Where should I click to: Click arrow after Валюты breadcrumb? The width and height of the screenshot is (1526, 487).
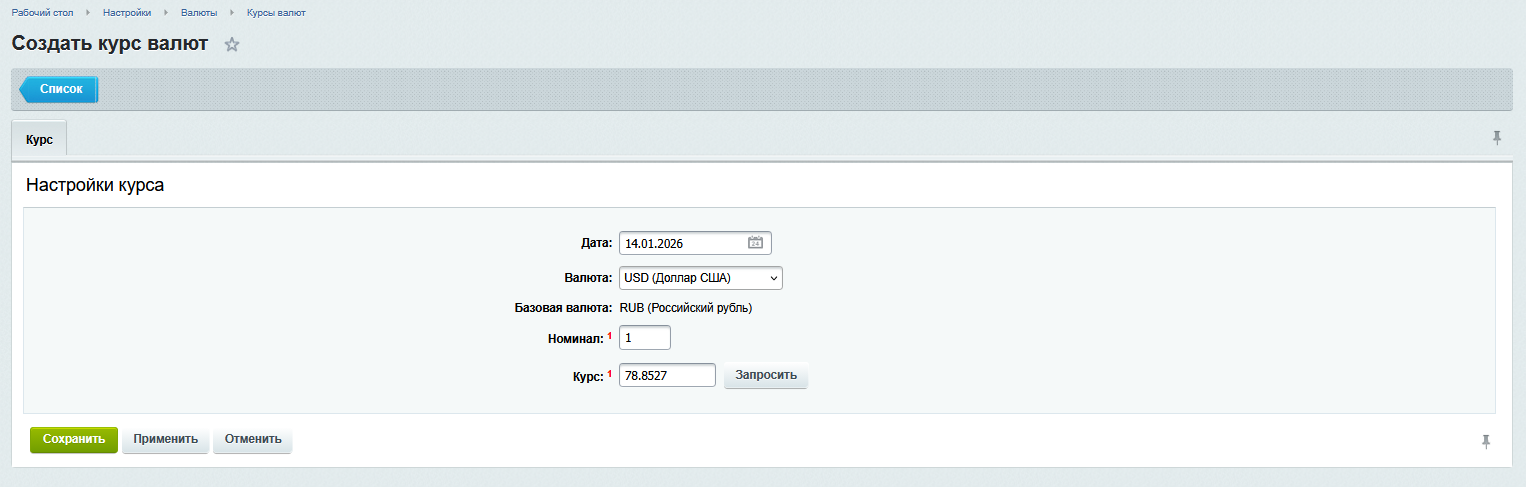click(x=232, y=13)
